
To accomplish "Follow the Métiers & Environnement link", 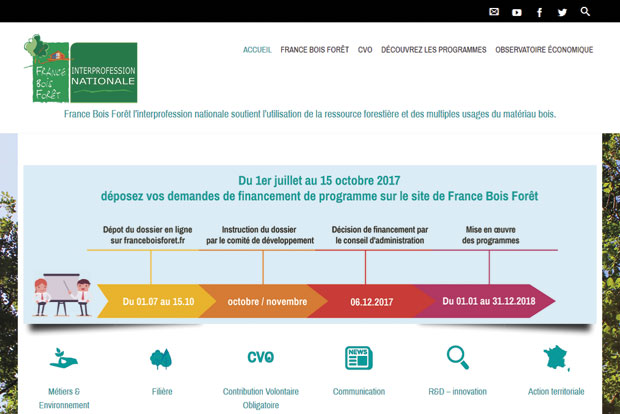I will tap(64, 398).
